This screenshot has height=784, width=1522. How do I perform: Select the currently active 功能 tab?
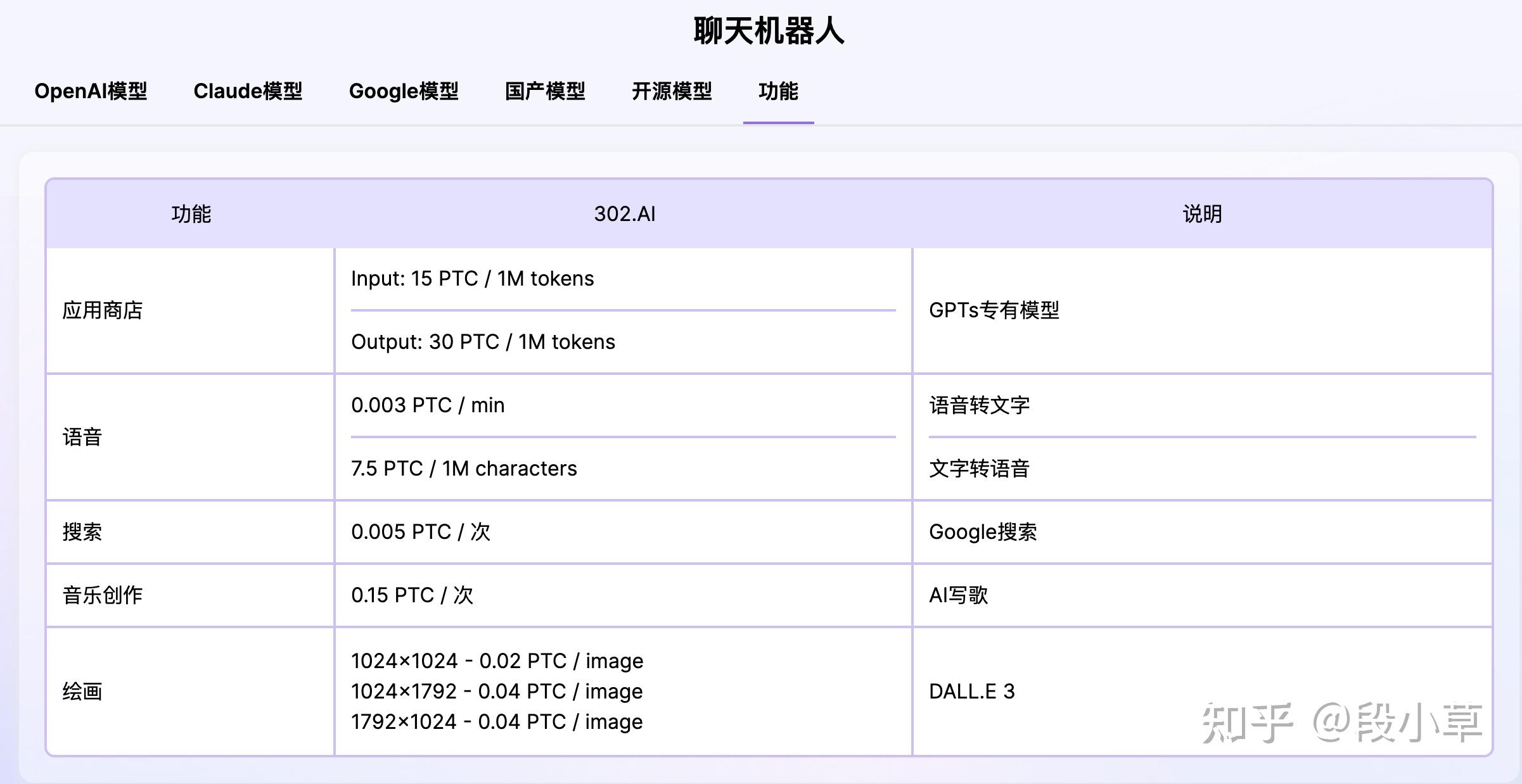coord(777,92)
